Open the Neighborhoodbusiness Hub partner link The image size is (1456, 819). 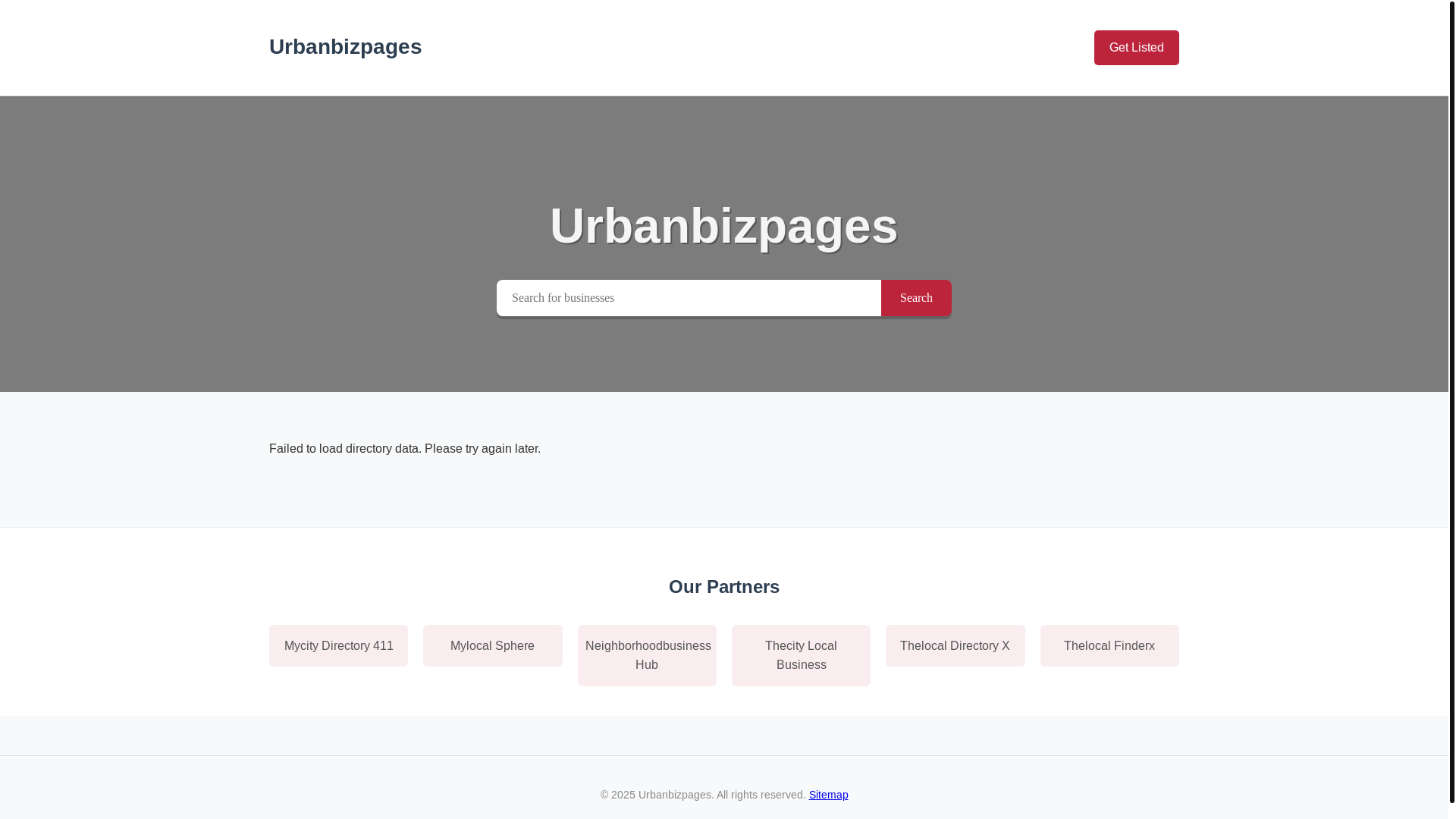(647, 655)
